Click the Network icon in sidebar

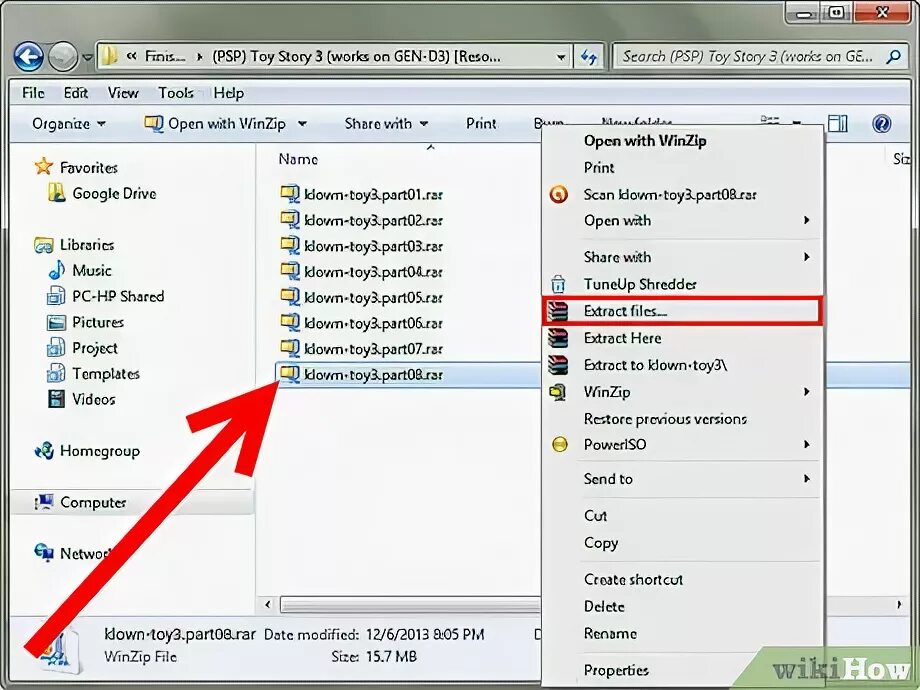coord(44,553)
